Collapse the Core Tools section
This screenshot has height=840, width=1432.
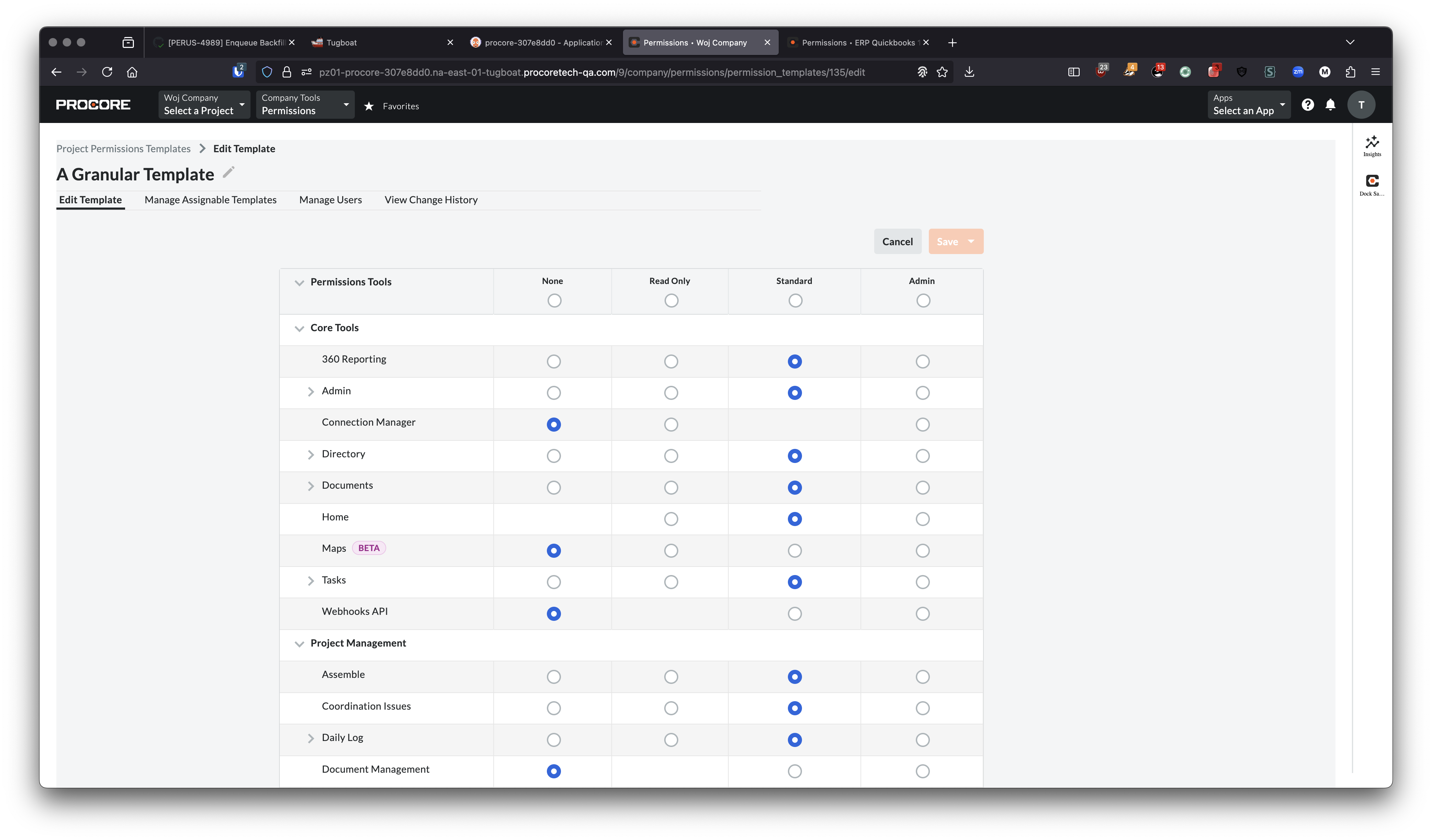tap(300, 328)
